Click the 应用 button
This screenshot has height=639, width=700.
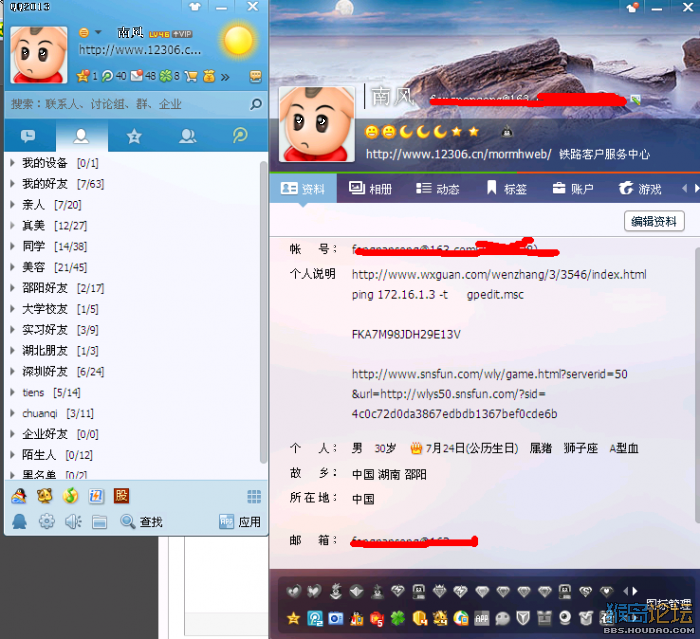pyautogui.click(x=240, y=522)
